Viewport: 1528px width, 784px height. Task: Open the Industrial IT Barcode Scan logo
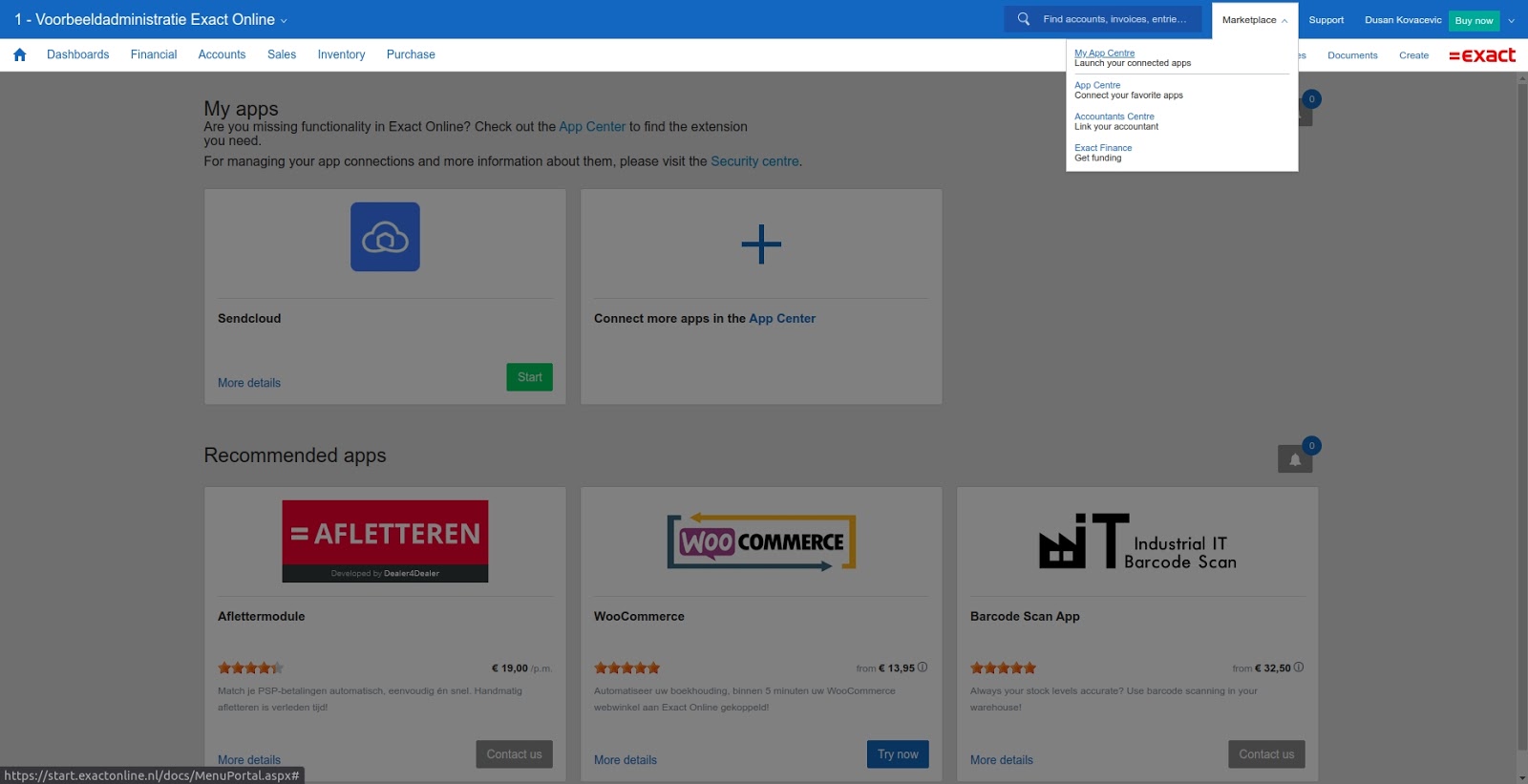pyautogui.click(x=1137, y=541)
